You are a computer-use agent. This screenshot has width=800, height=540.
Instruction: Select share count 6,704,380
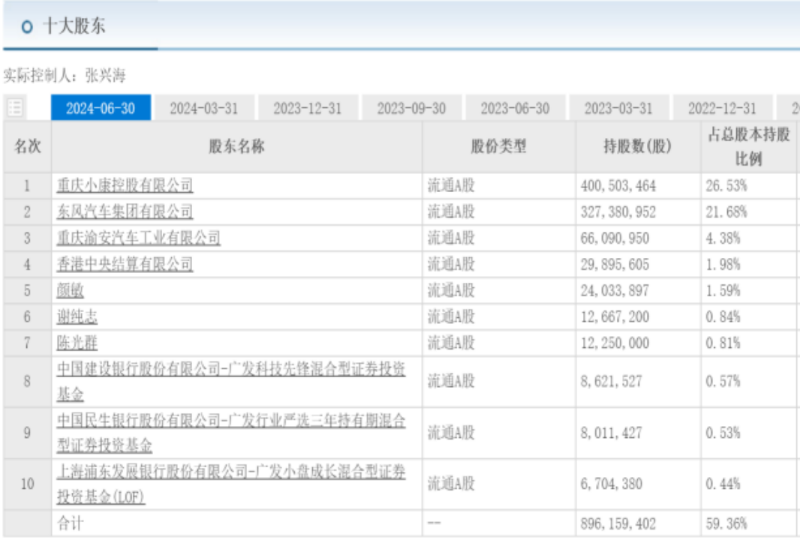(611, 484)
